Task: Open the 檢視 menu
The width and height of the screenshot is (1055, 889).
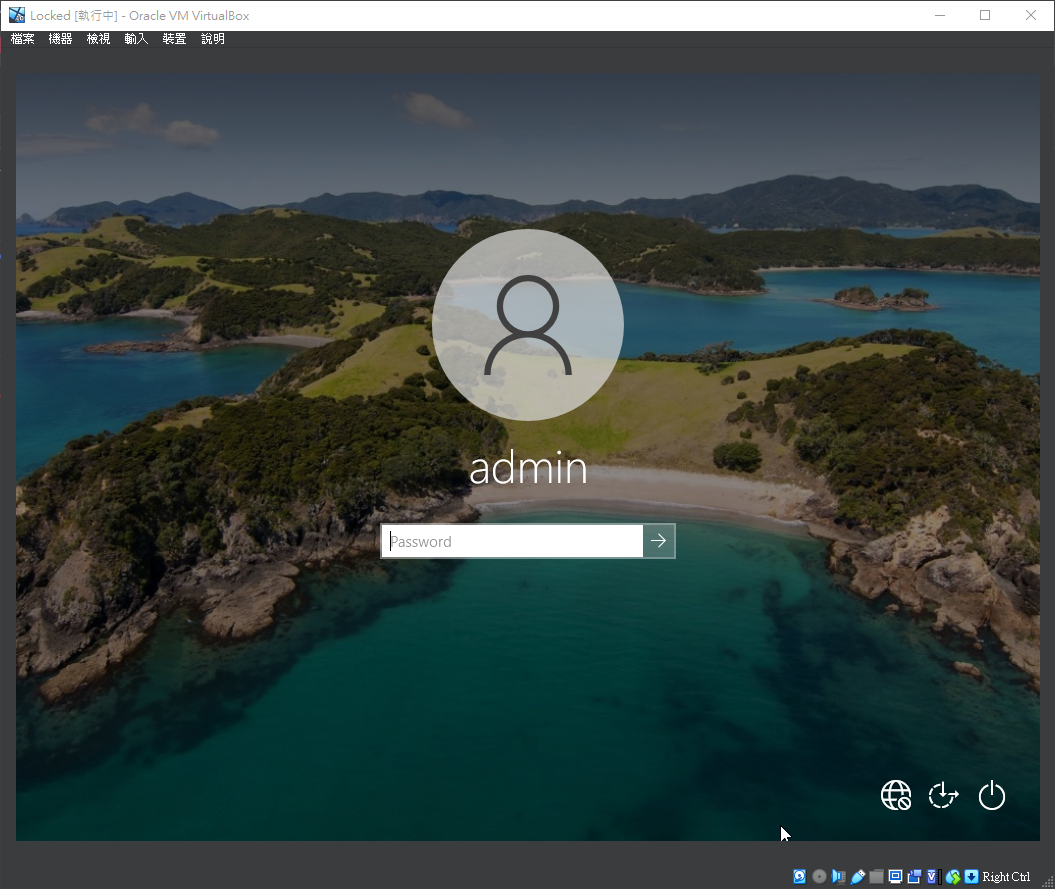Action: coord(98,39)
